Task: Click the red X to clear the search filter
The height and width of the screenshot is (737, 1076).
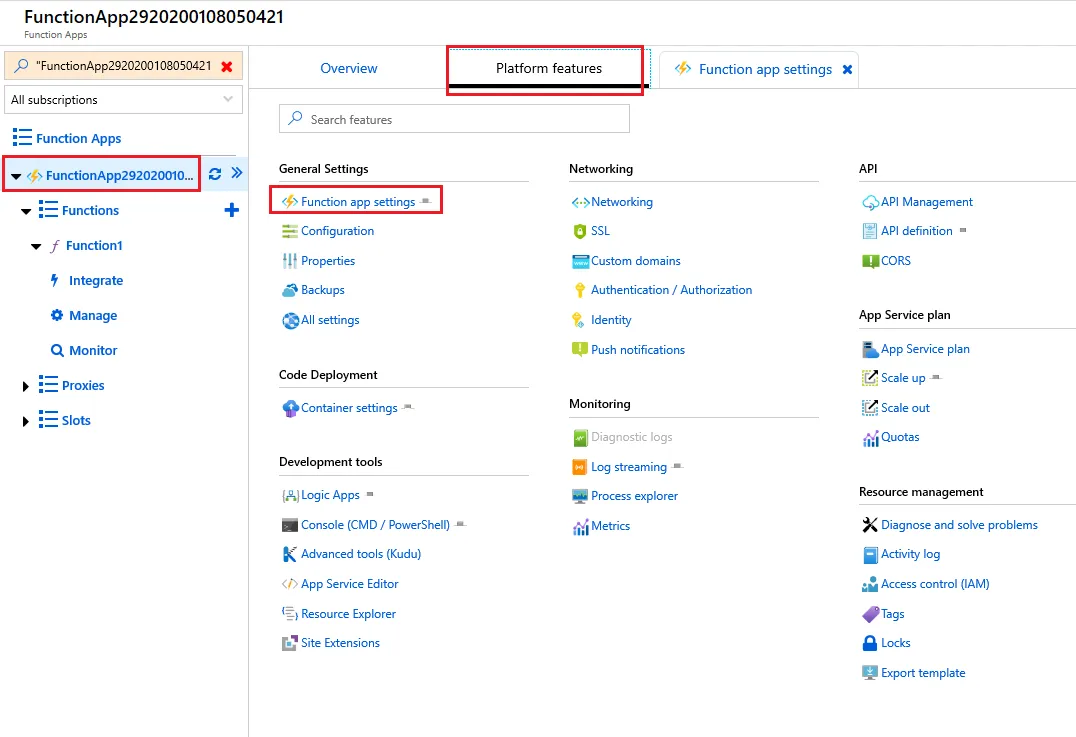Action: point(227,66)
